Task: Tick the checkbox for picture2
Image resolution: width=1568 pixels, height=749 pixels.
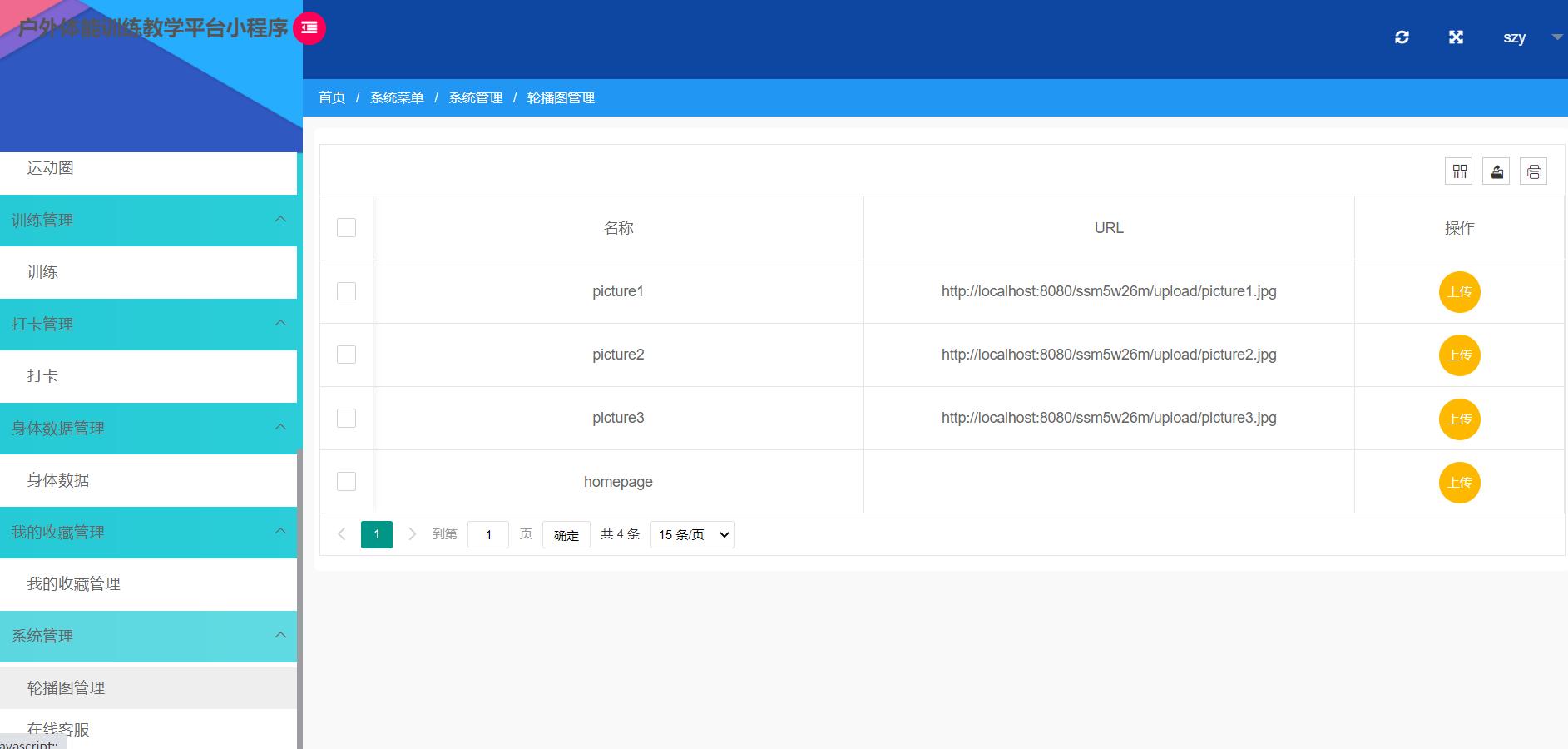Action: click(346, 355)
